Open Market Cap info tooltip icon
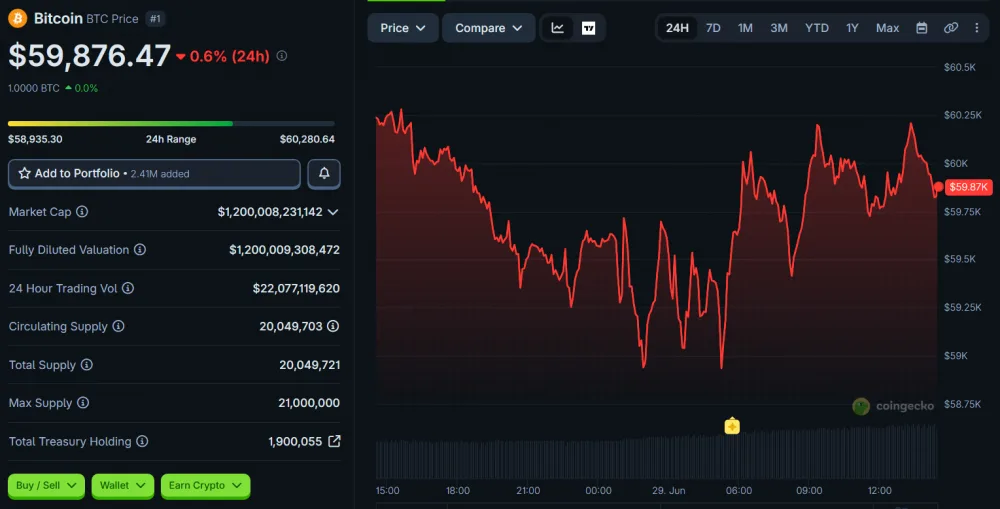The height and width of the screenshot is (509, 1000). tap(82, 212)
